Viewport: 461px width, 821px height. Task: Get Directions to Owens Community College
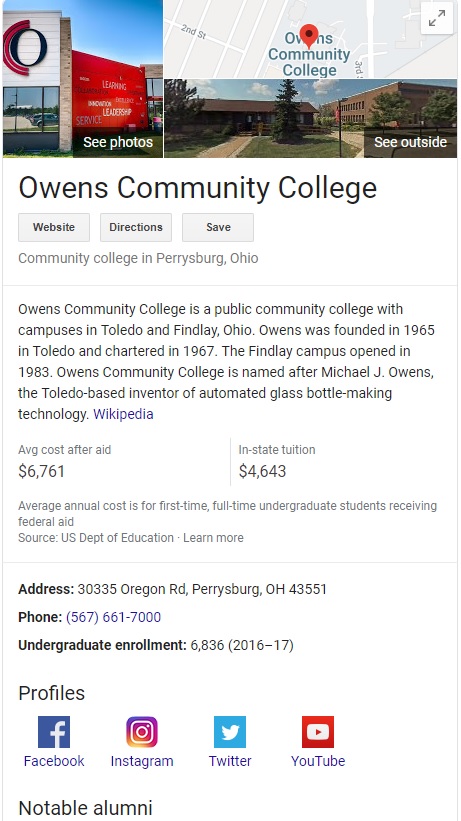point(136,227)
